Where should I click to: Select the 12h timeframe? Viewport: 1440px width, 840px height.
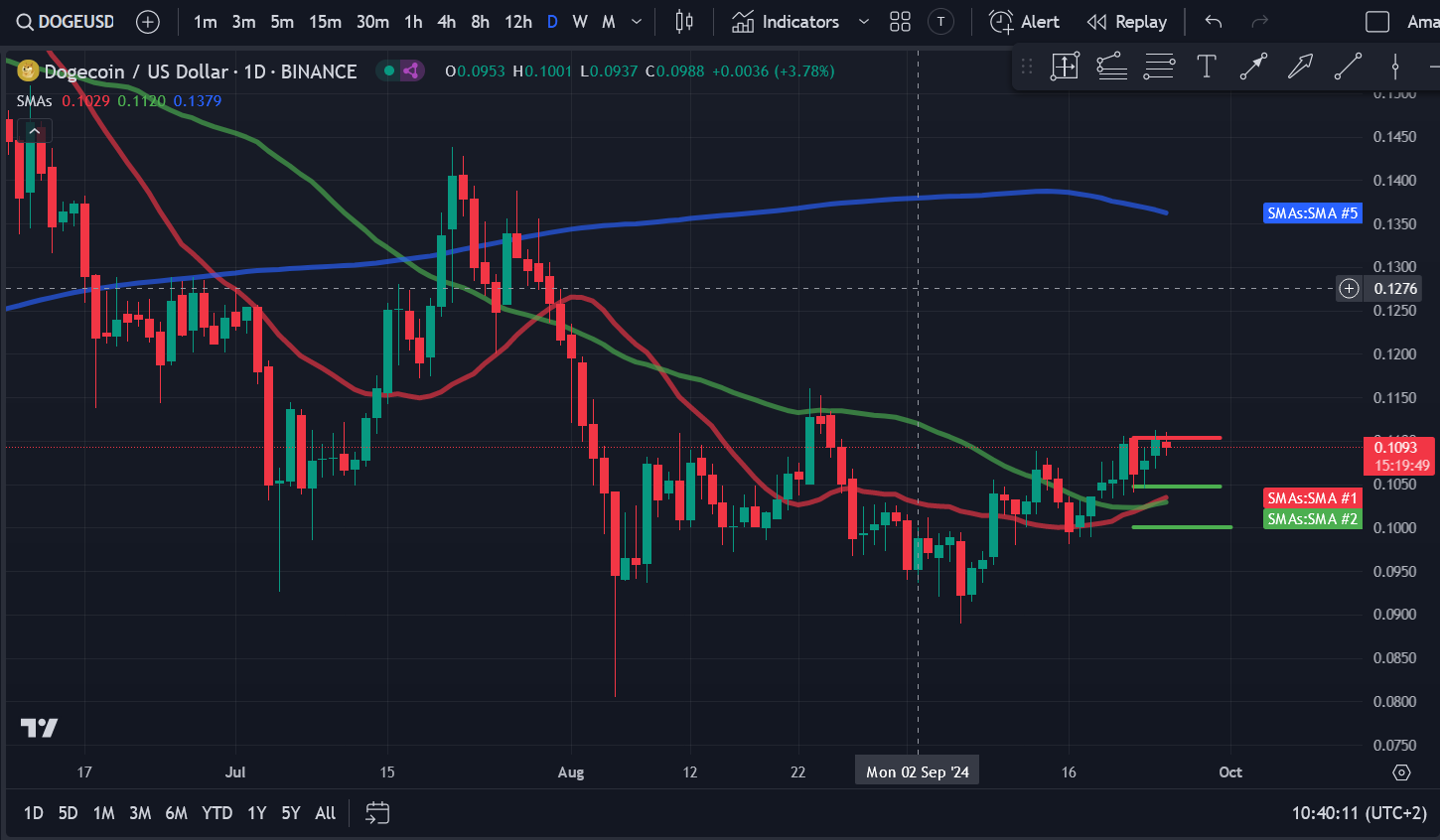point(517,22)
